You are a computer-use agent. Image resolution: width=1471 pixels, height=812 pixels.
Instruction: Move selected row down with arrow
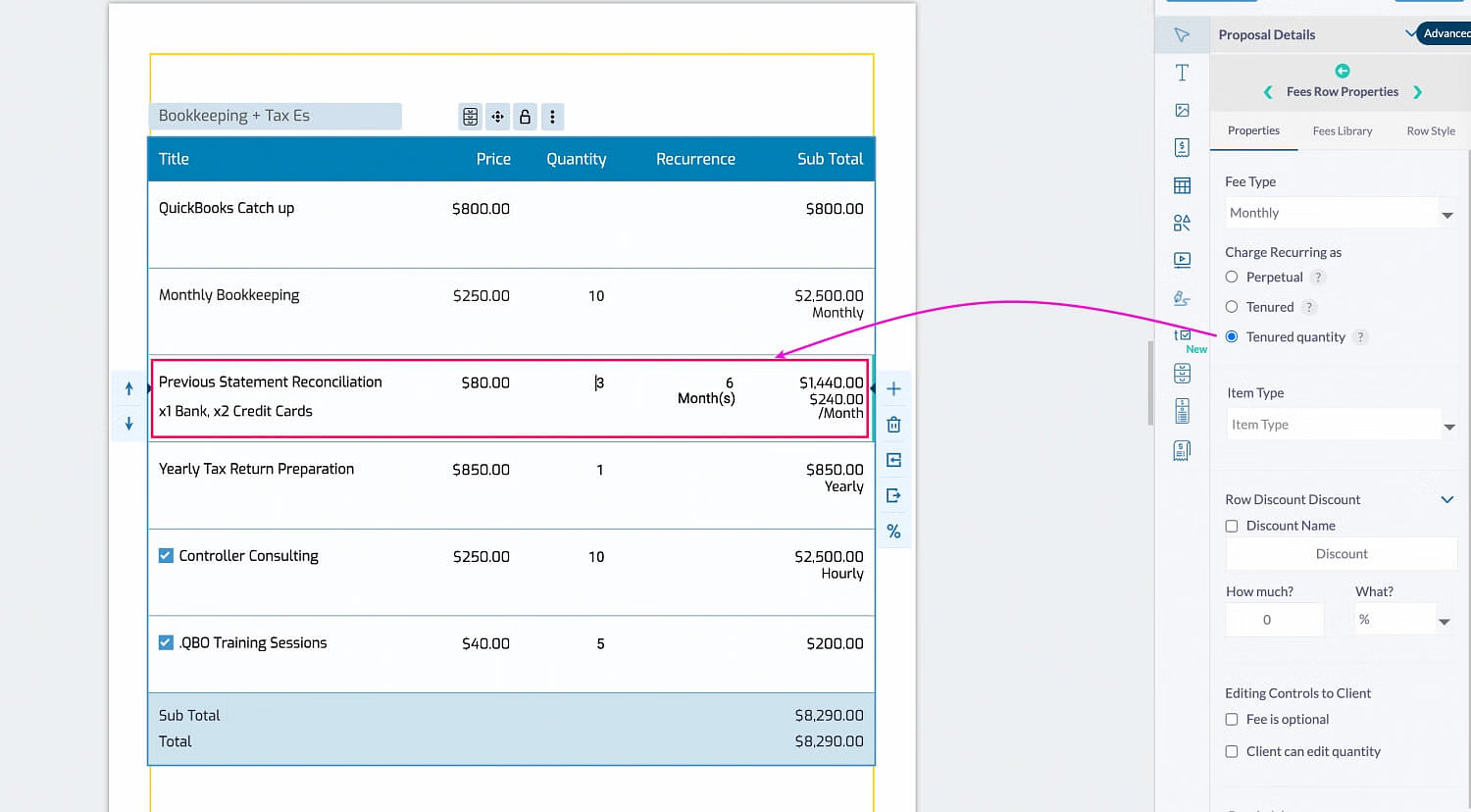coord(128,424)
